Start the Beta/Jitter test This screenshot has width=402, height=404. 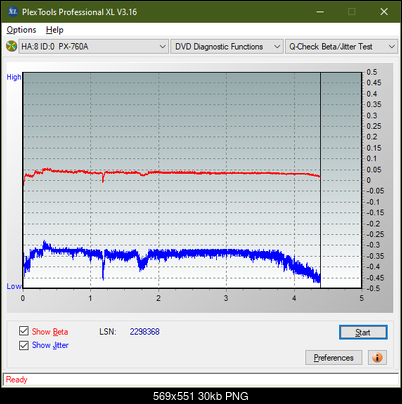363,332
